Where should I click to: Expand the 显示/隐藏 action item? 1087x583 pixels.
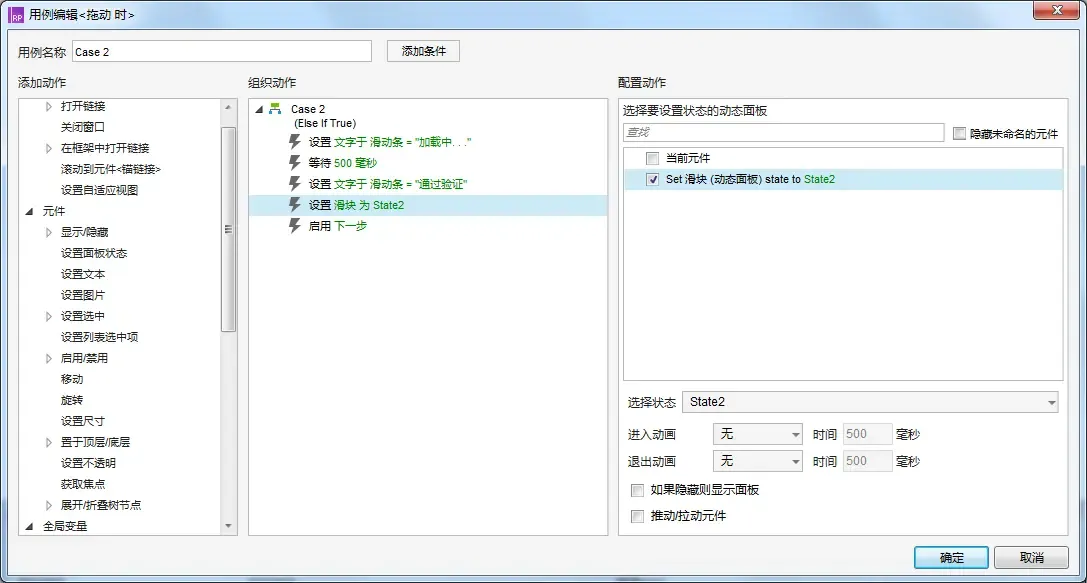[49, 232]
